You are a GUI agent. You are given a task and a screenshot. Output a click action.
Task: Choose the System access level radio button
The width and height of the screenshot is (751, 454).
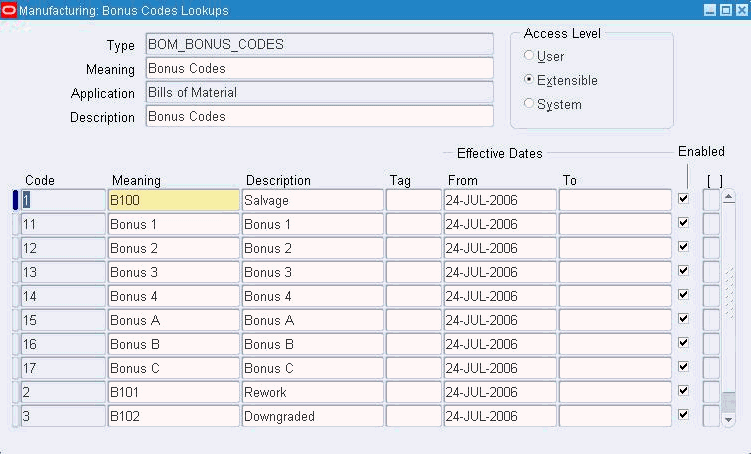[529, 103]
